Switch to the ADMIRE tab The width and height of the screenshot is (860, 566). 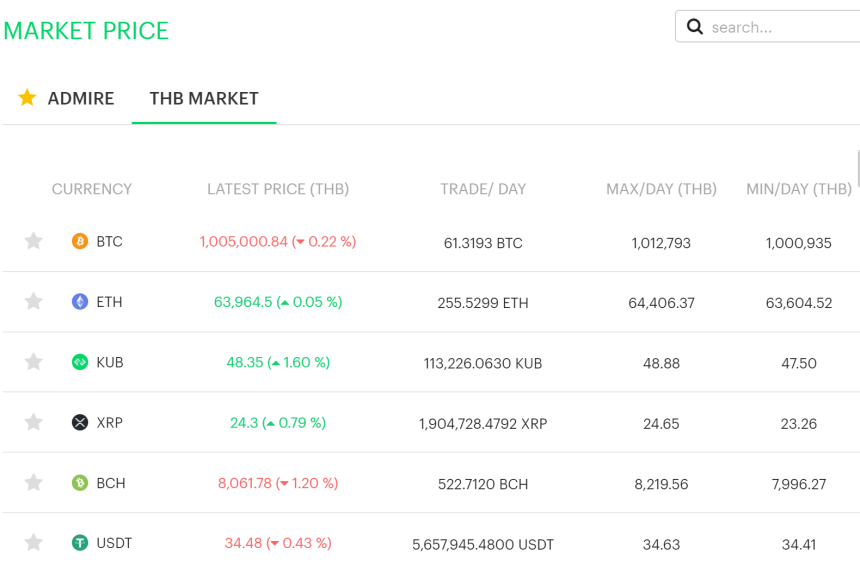point(80,98)
